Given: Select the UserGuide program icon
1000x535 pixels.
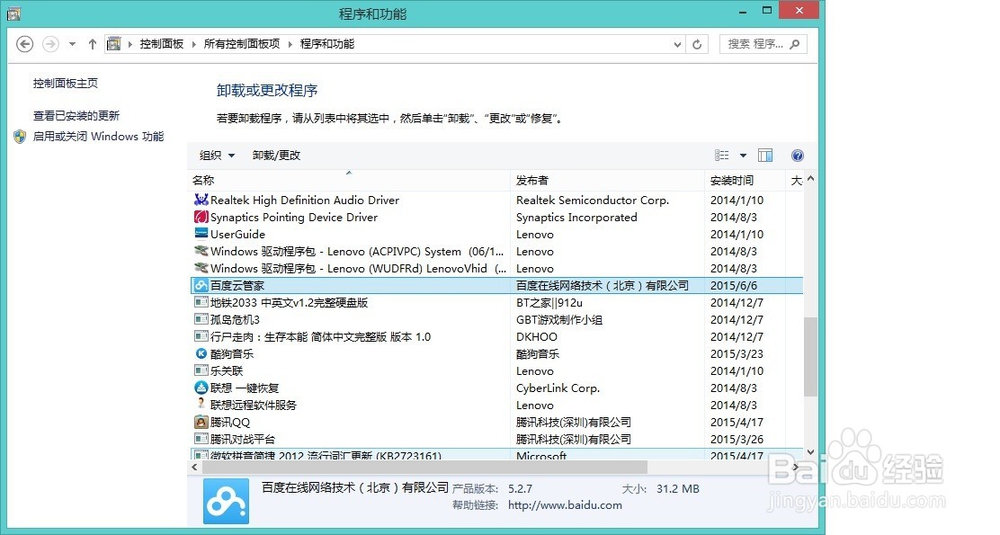Looking at the screenshot, I should [201, 234].
